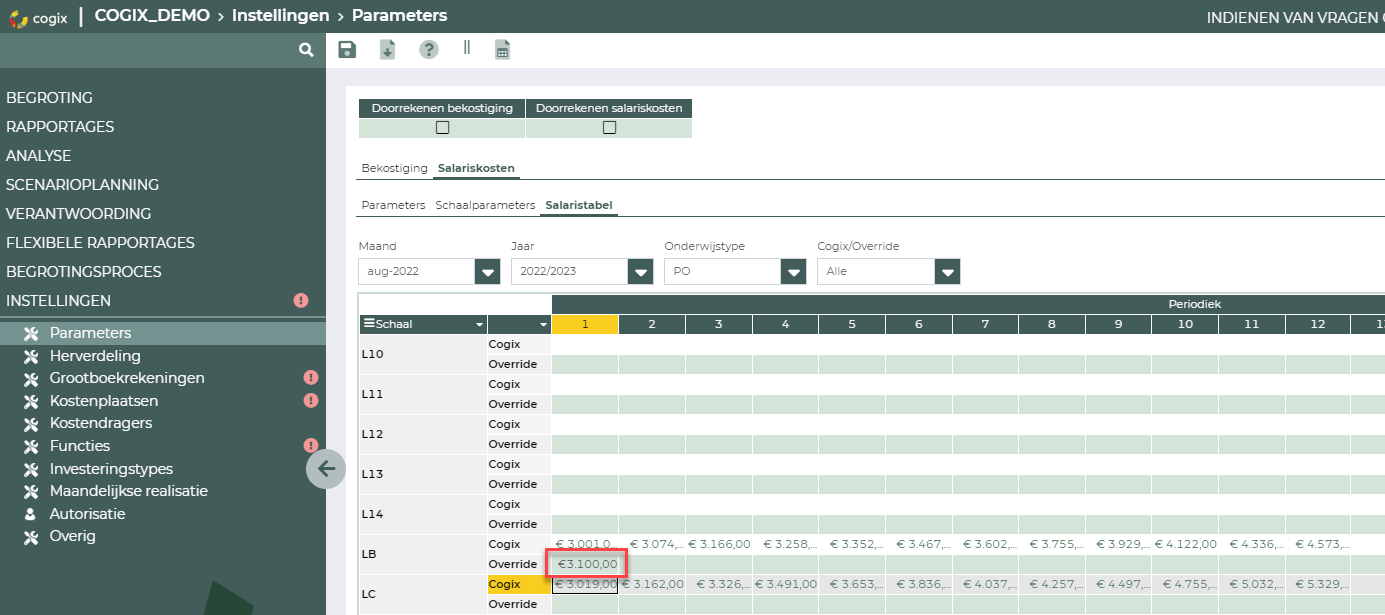Open the filter arrow on the Cogix/Override column
The width and height of the screenshot is (1385, 615).
coord(544,325)
